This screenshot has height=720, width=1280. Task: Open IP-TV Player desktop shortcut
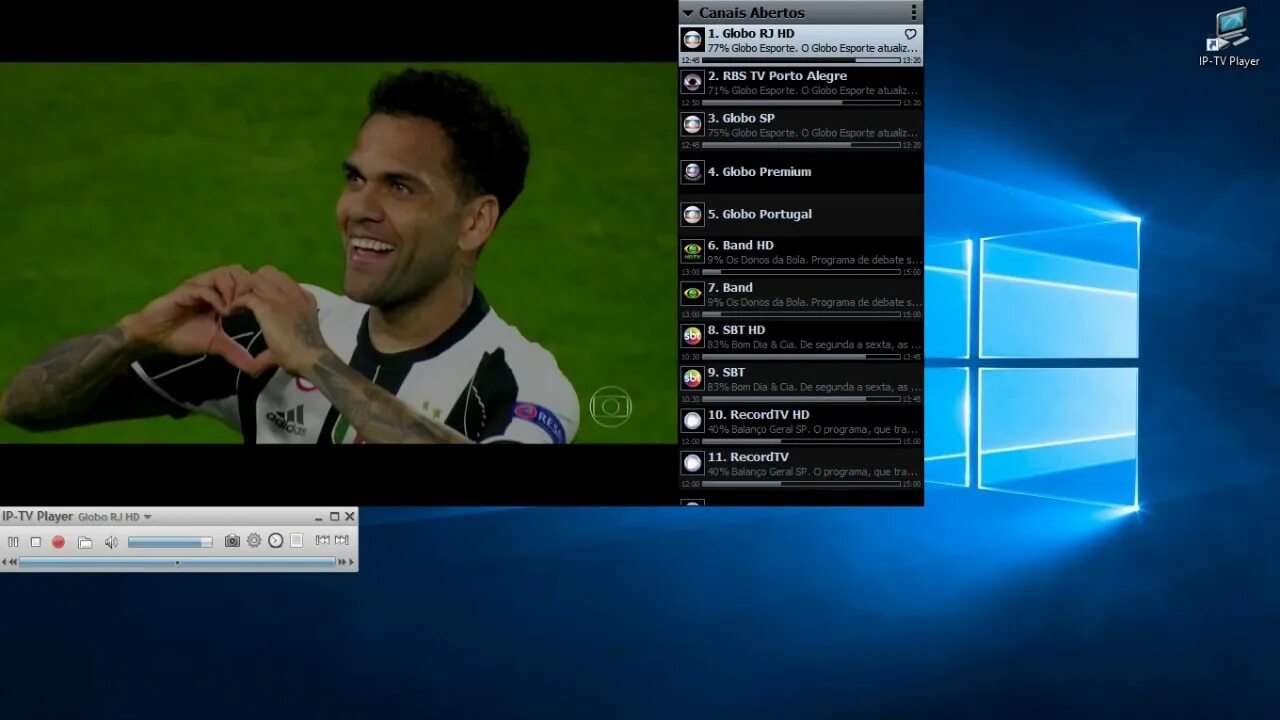point(1229,37)
